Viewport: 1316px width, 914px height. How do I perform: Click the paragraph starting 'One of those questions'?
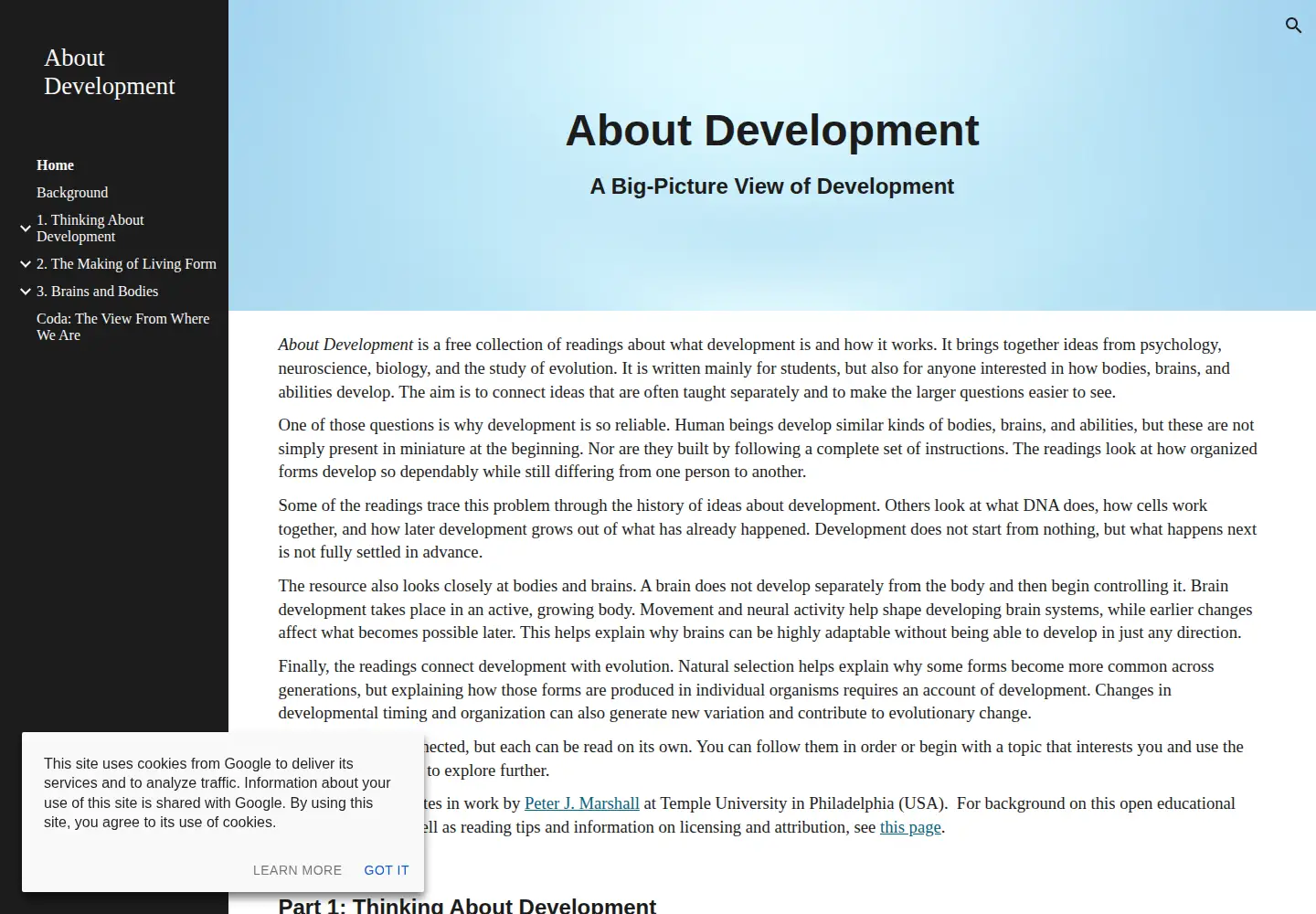[x=768, y=449]
